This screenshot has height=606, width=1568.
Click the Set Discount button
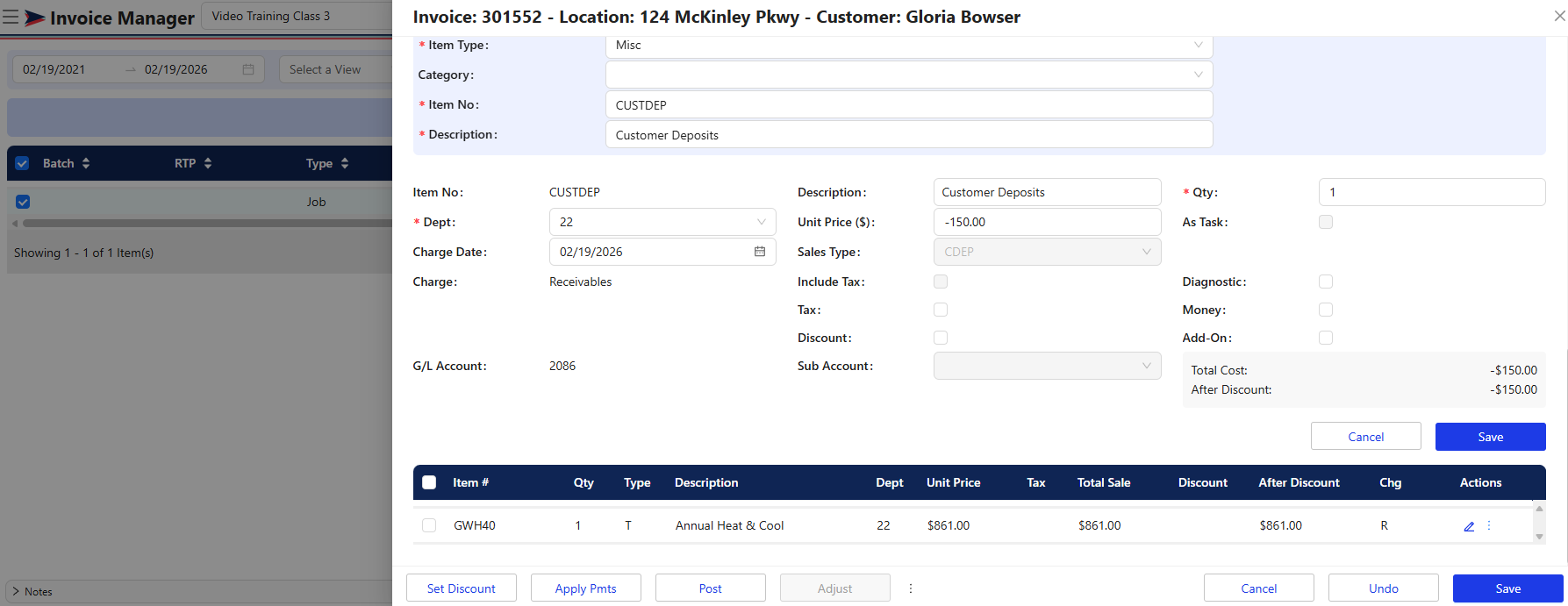(461, 588)
